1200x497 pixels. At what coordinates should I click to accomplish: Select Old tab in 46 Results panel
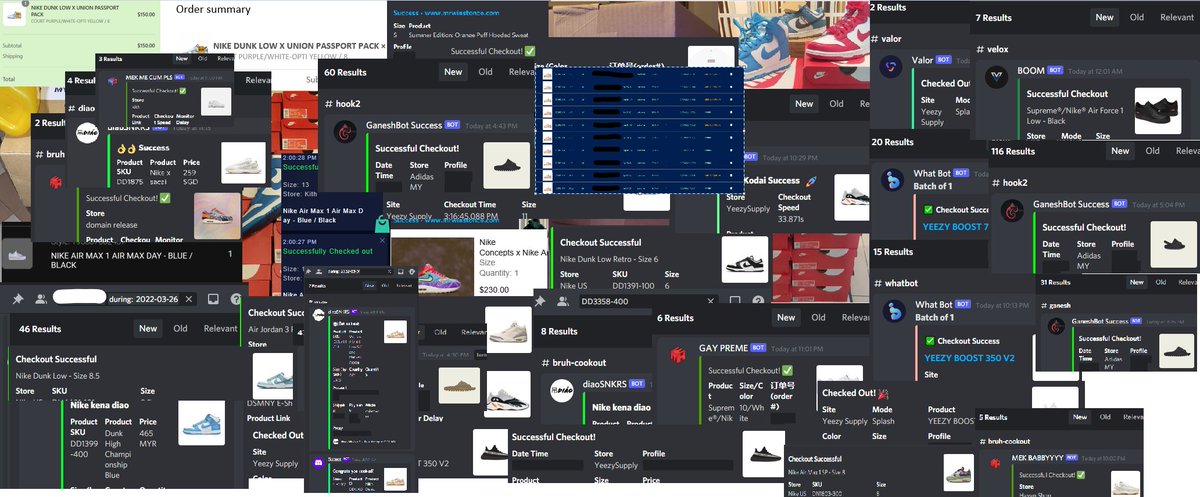(x=180, y=328)
